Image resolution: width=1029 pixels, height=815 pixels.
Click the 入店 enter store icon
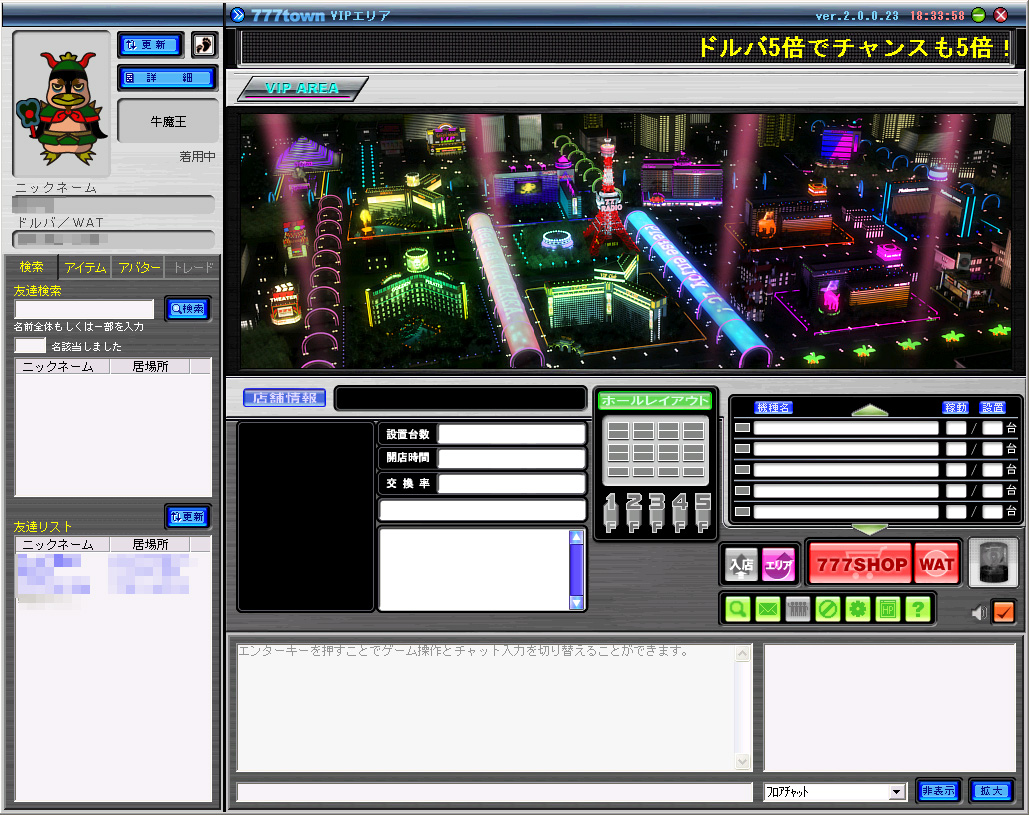click(x=742, y=564)
